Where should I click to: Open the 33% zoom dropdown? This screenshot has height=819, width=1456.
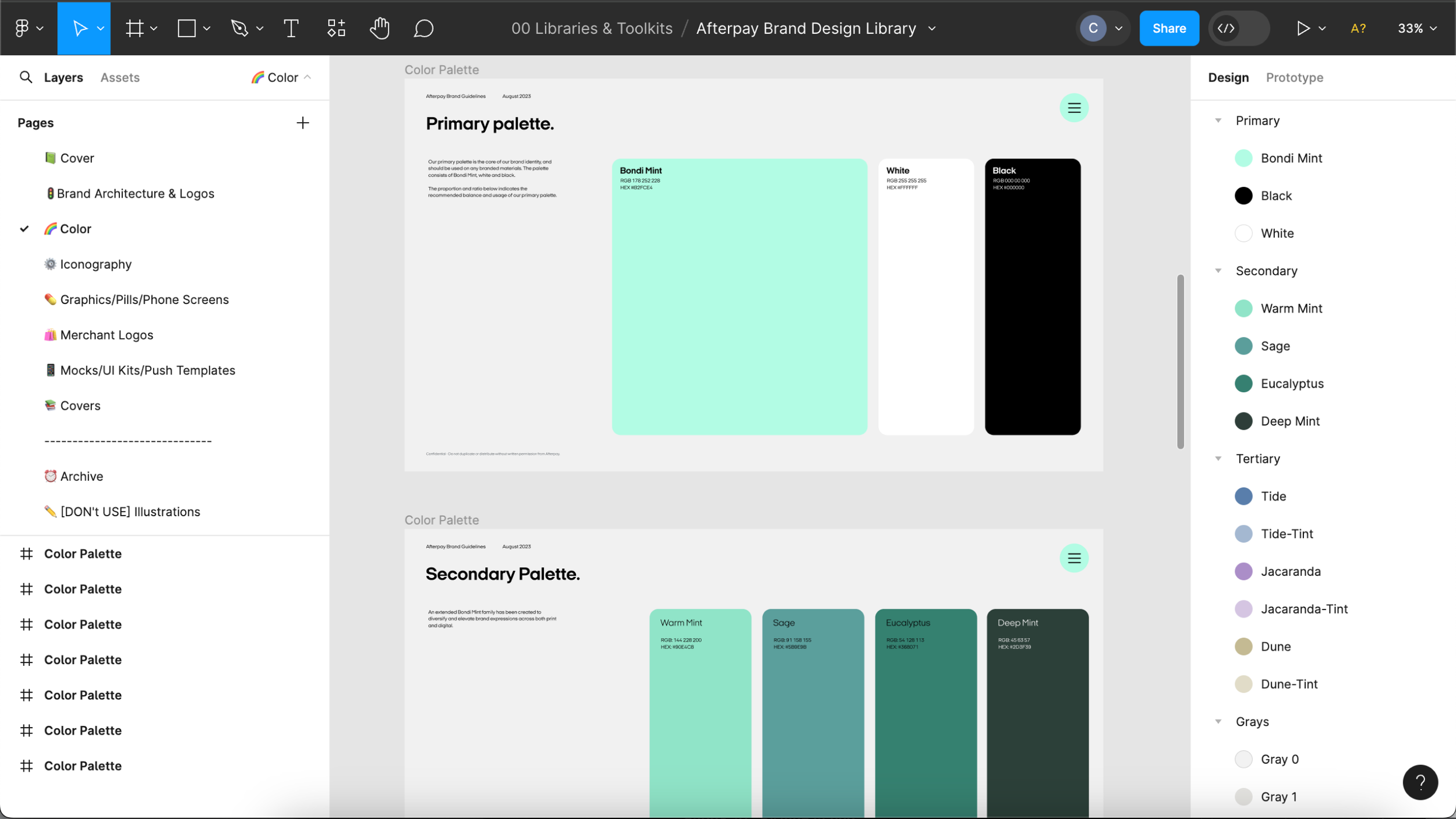click(x=1417, y=28)
